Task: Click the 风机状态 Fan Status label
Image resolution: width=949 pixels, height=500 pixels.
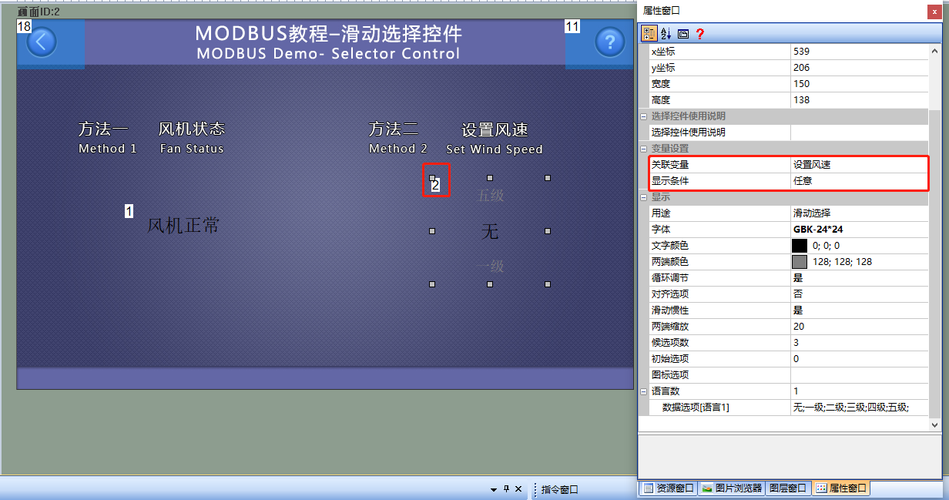Action: (x=192, y=138)
